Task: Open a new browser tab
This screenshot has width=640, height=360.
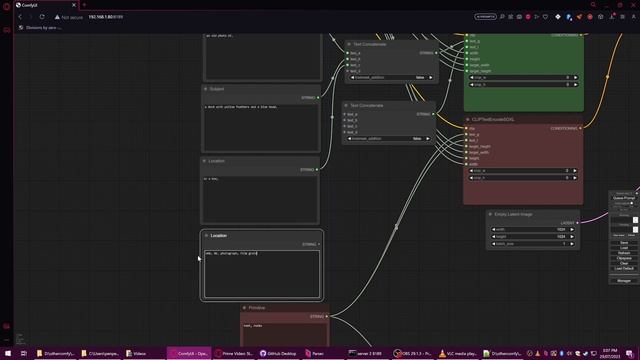Action: (x=84, y=5)
